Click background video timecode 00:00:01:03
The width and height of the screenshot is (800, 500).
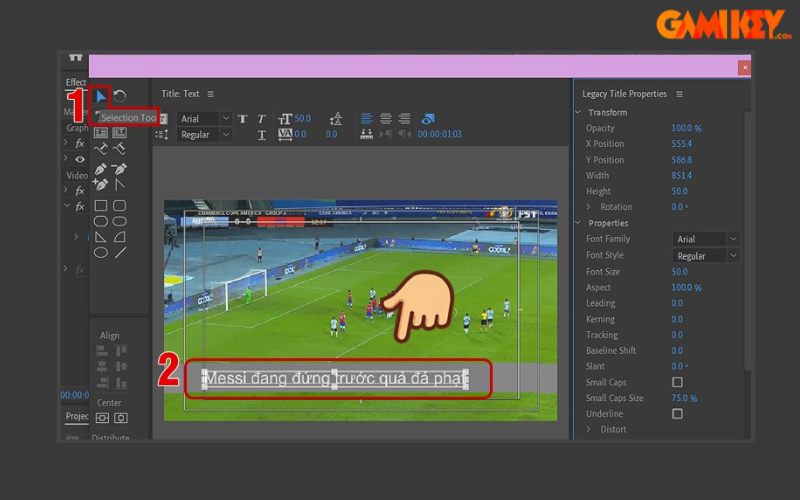440,134
